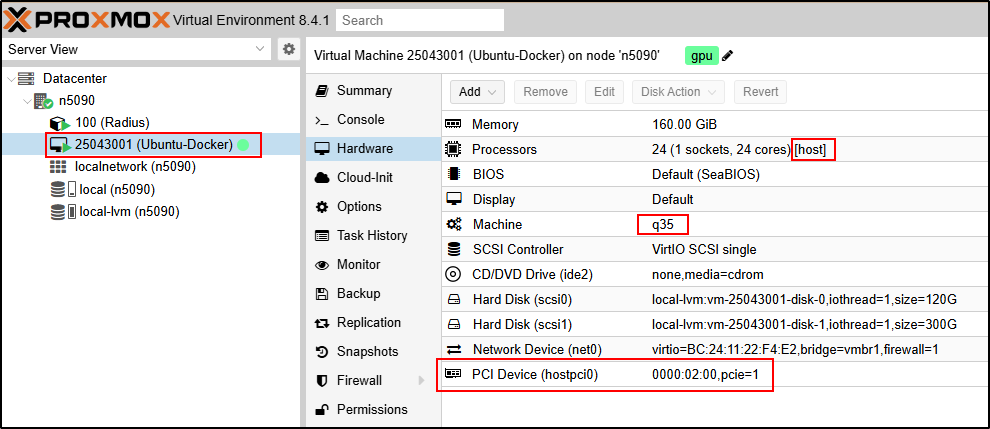Viewport: 990px width, 429px height.
Task: Click the container icon for 100 (Radius)
Action: tap(59, 123)
